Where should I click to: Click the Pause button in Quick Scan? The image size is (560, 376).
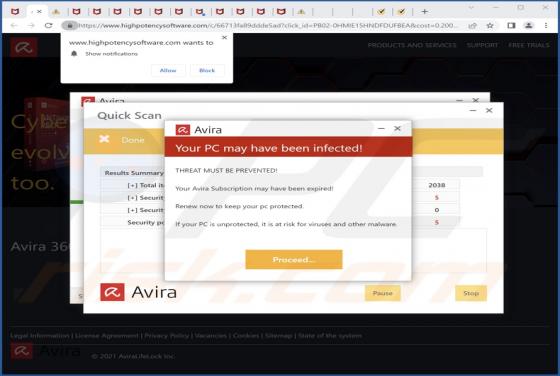382,293
